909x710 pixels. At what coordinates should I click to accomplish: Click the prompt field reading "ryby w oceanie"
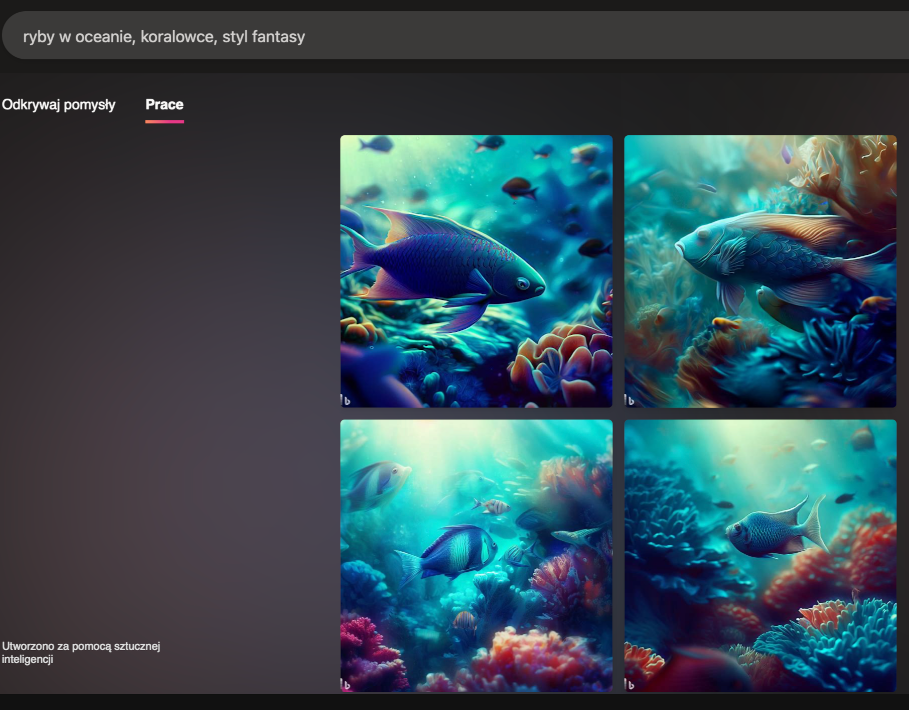(x=456, y=36)
